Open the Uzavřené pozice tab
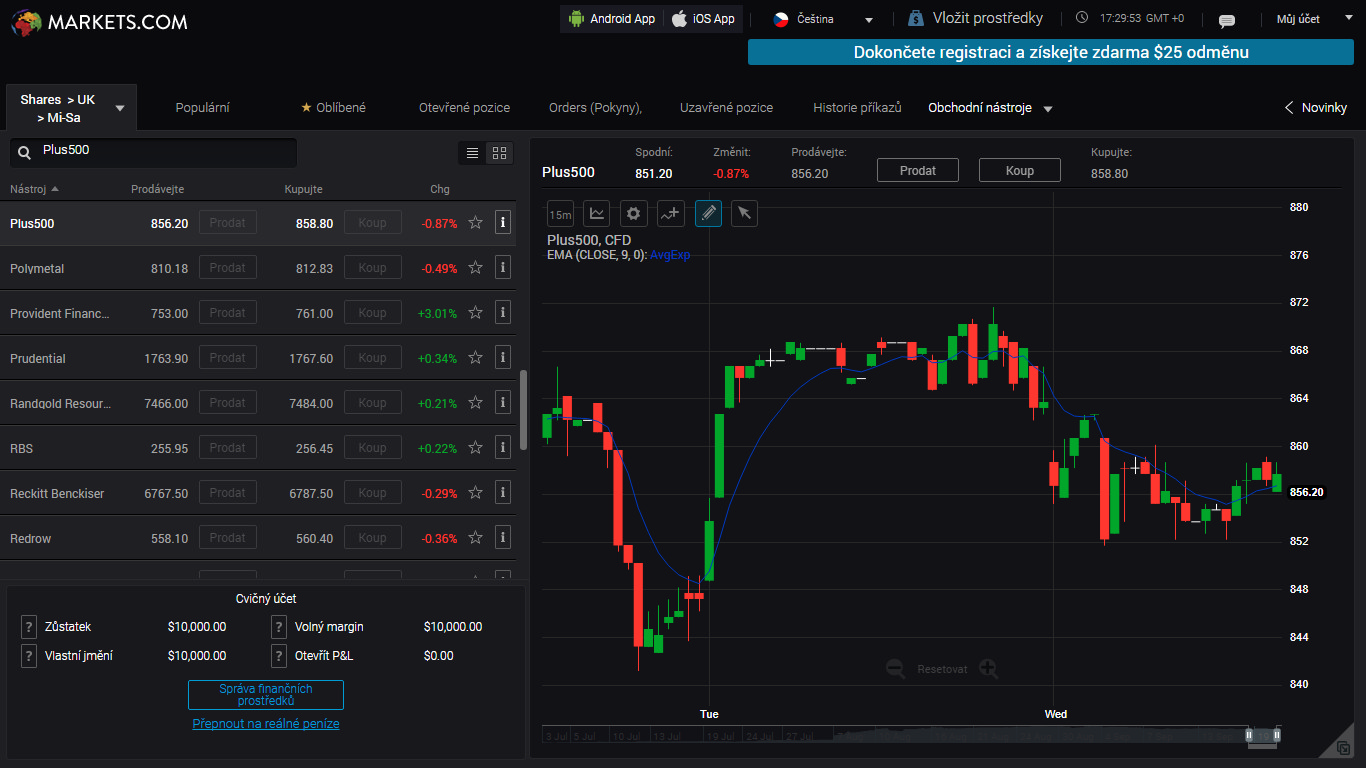1366x768 pixels. click(x=726, y=108)
